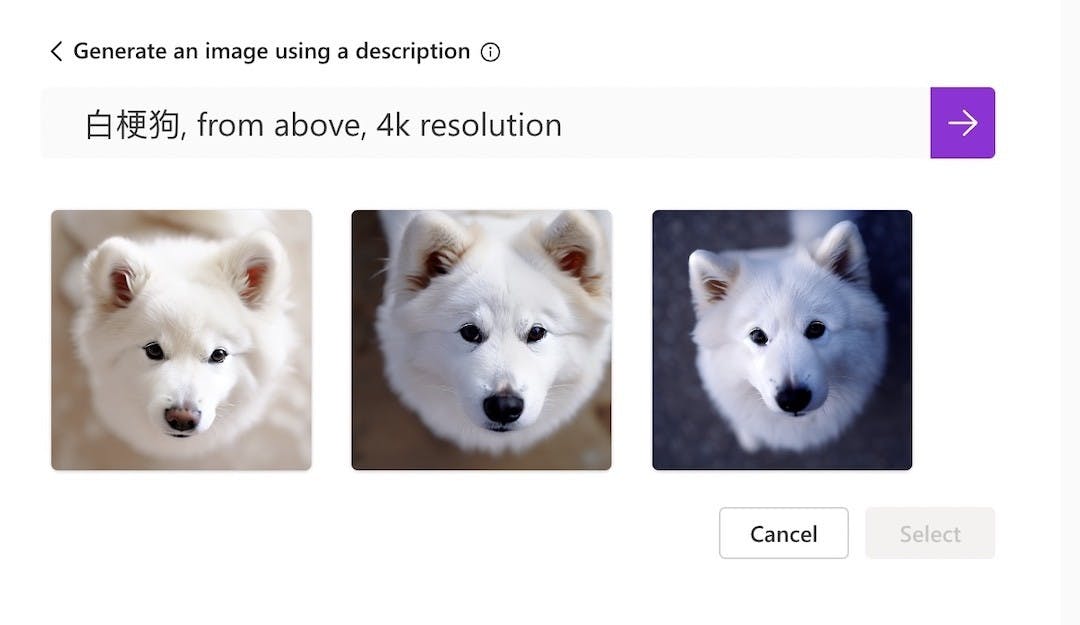Click the word "description" in the heading
The image size is (1080, 625).
click(x=413, y=52)
